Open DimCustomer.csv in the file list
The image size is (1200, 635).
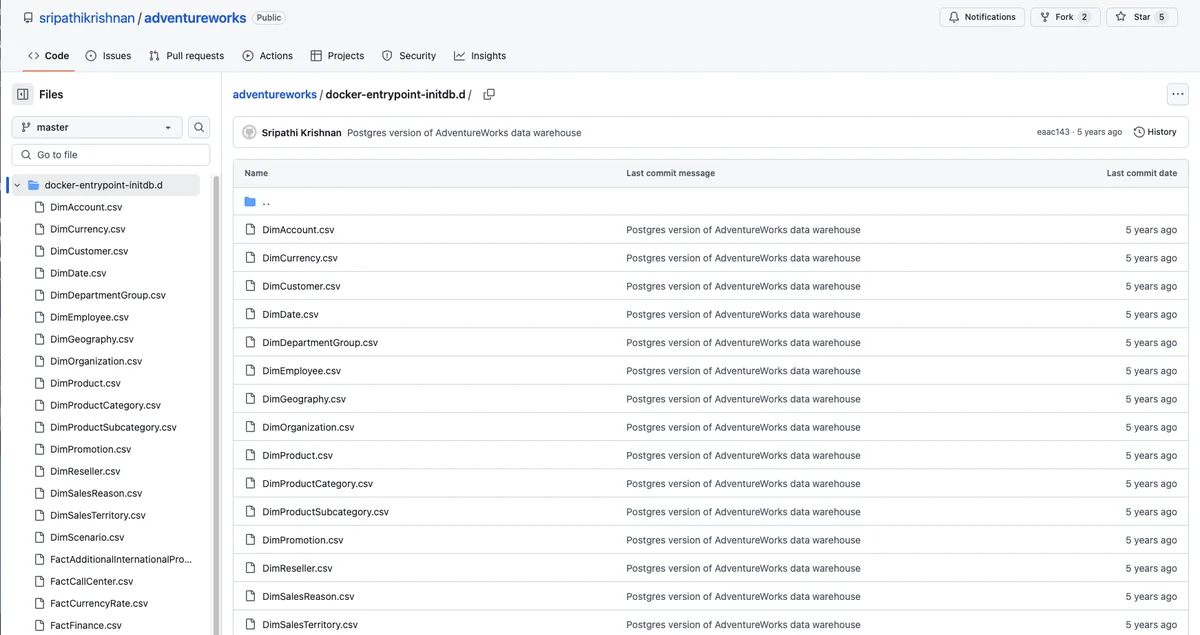pyautogui.click(x=301, y=286)
